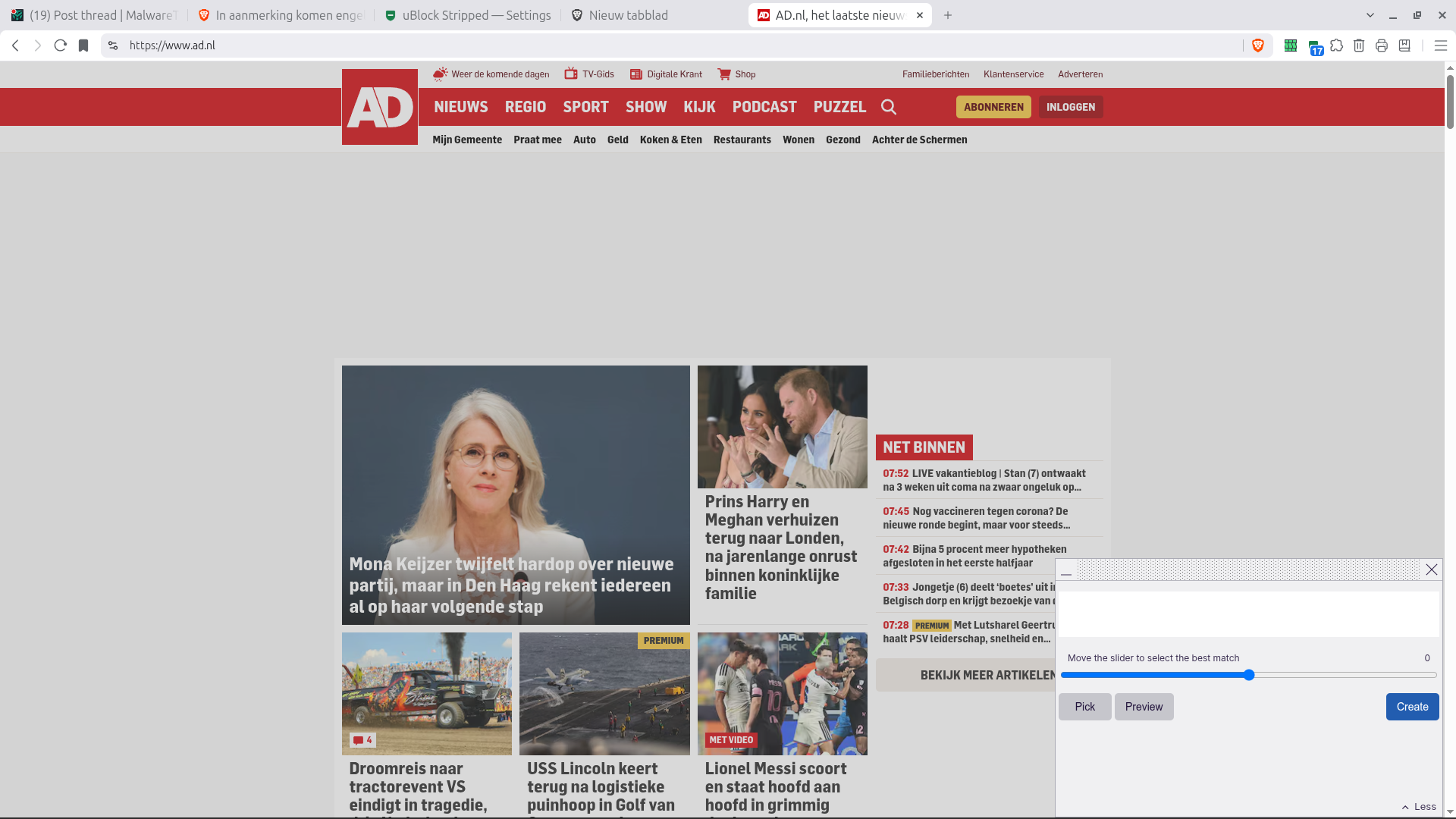Screen dimensions: 1456x819
Task: Open the 07:45 'Nog vaccineren tegen corona' headline
Action: 977,518
